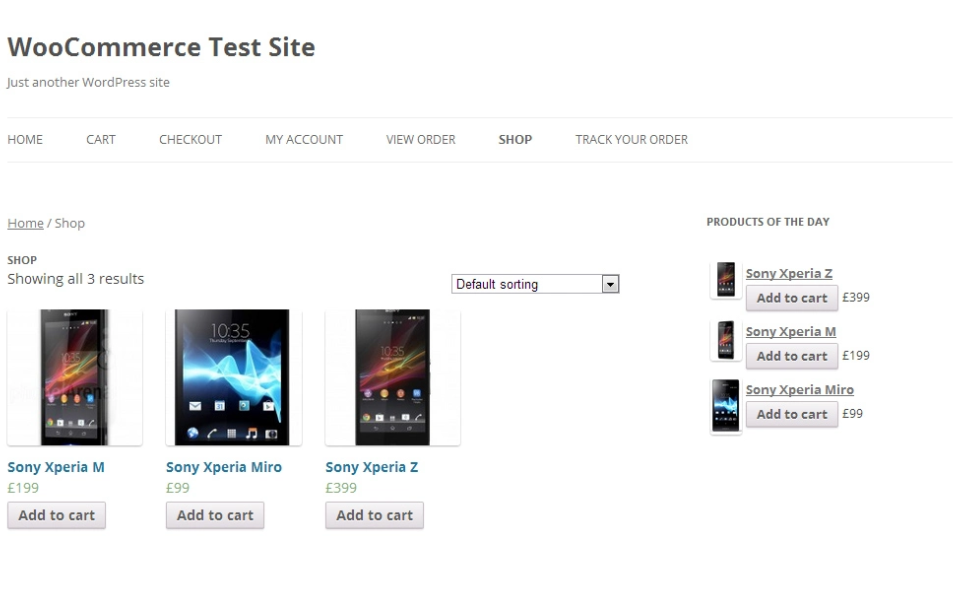Image resolution: width=960 pixels, height=608 pixels.
Task: Open the VIEW ORDER page
Action: tap(420, 139)
